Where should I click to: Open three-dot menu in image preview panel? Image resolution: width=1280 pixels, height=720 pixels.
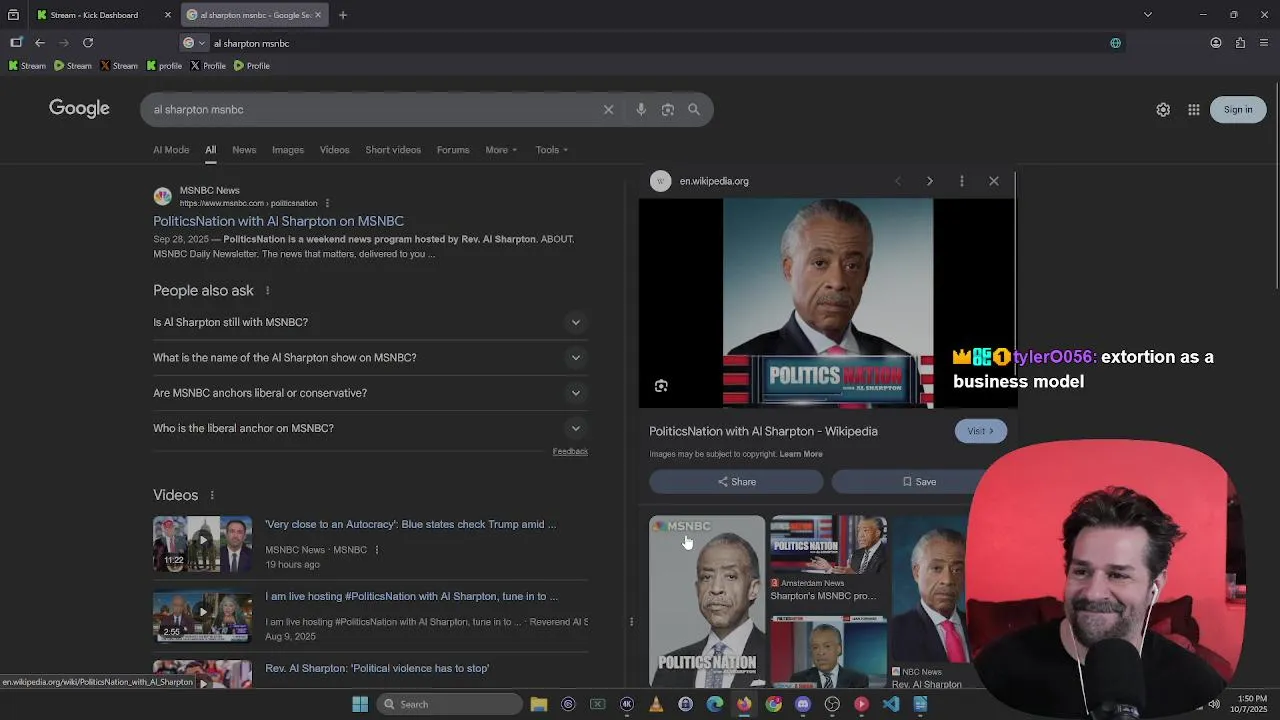962,181
